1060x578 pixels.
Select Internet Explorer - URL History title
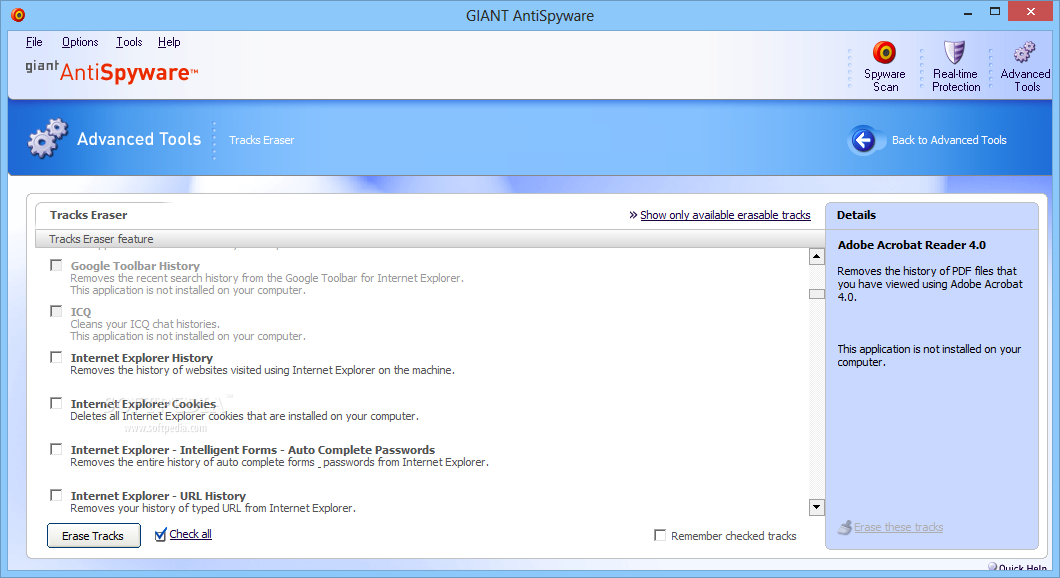[158, 496]
